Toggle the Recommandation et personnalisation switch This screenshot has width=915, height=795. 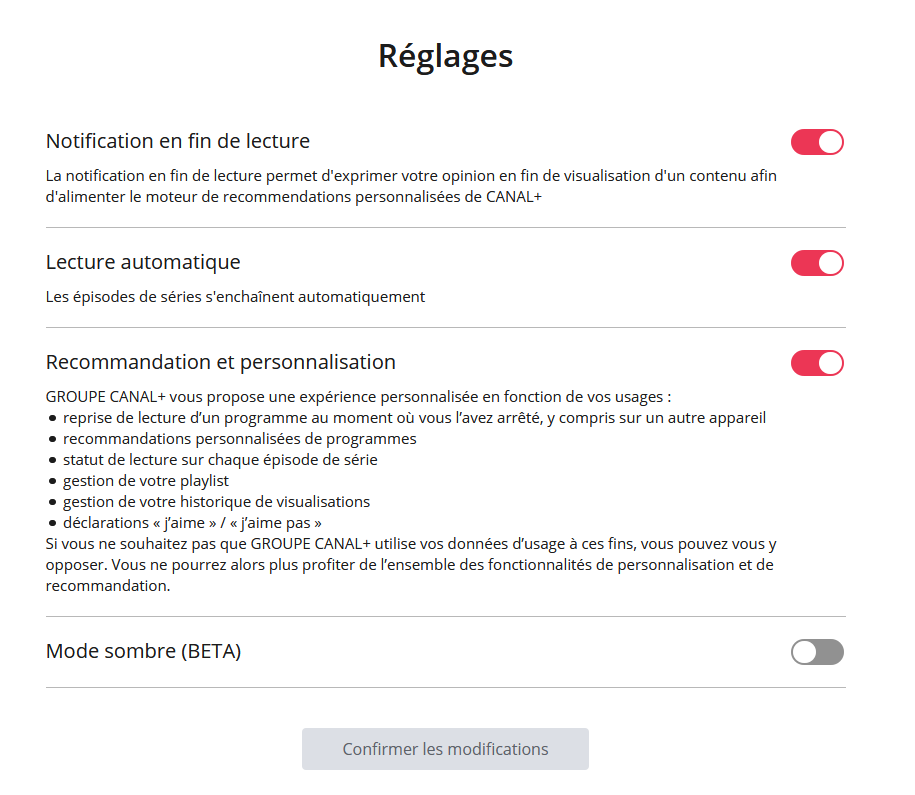point(817,363)
